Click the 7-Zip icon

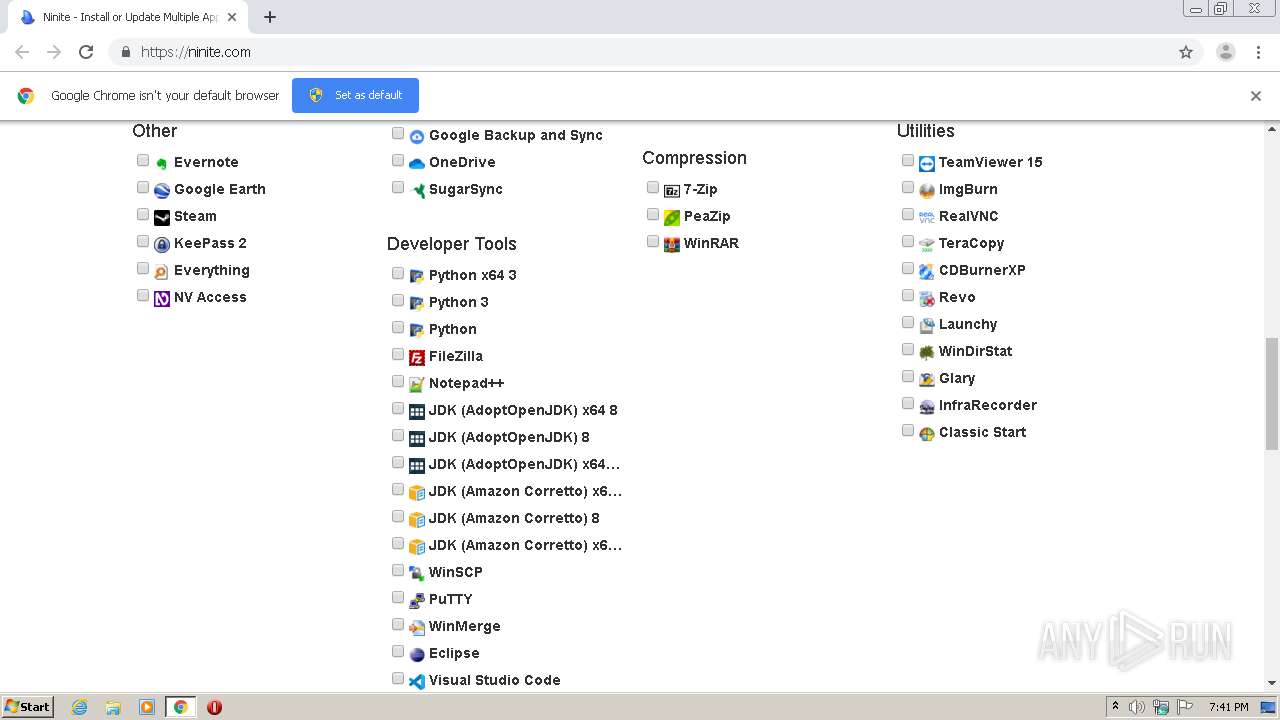tap(672, 190)
